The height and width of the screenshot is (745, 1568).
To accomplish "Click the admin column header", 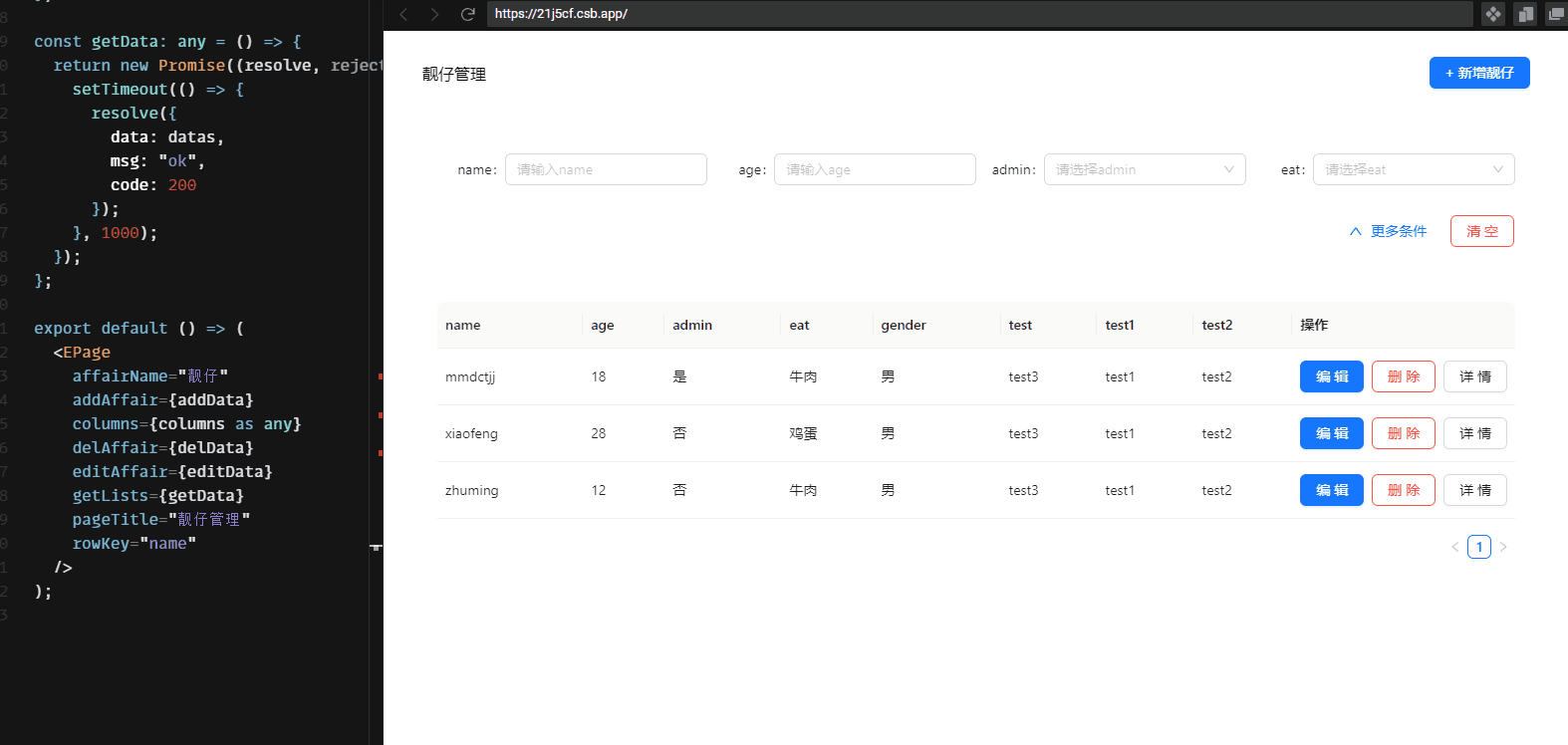I will coord(722,325).
